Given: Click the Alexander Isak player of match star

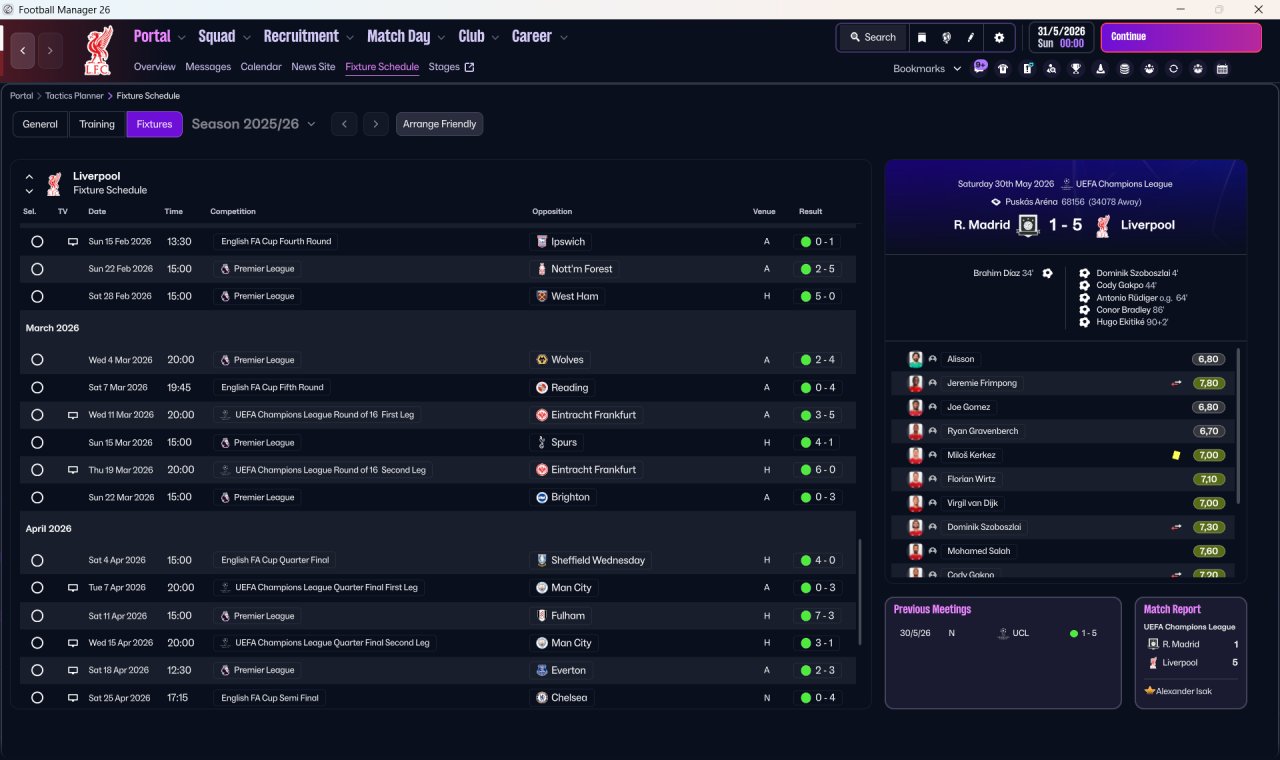Looking at the screenshot, I should pos(1150,690).
